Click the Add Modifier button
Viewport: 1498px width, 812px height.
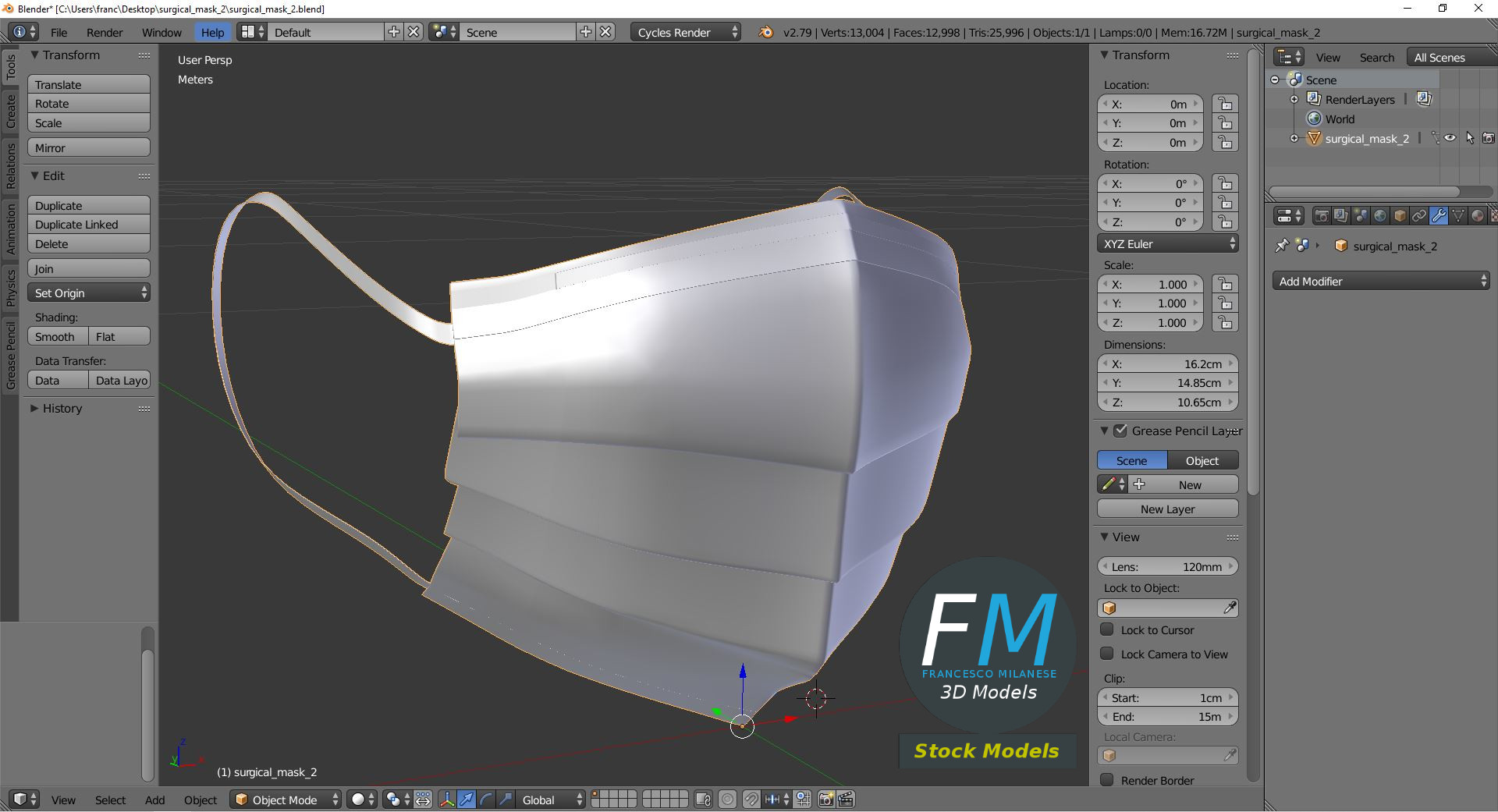pyautogui.click(x=1379, y=281)
